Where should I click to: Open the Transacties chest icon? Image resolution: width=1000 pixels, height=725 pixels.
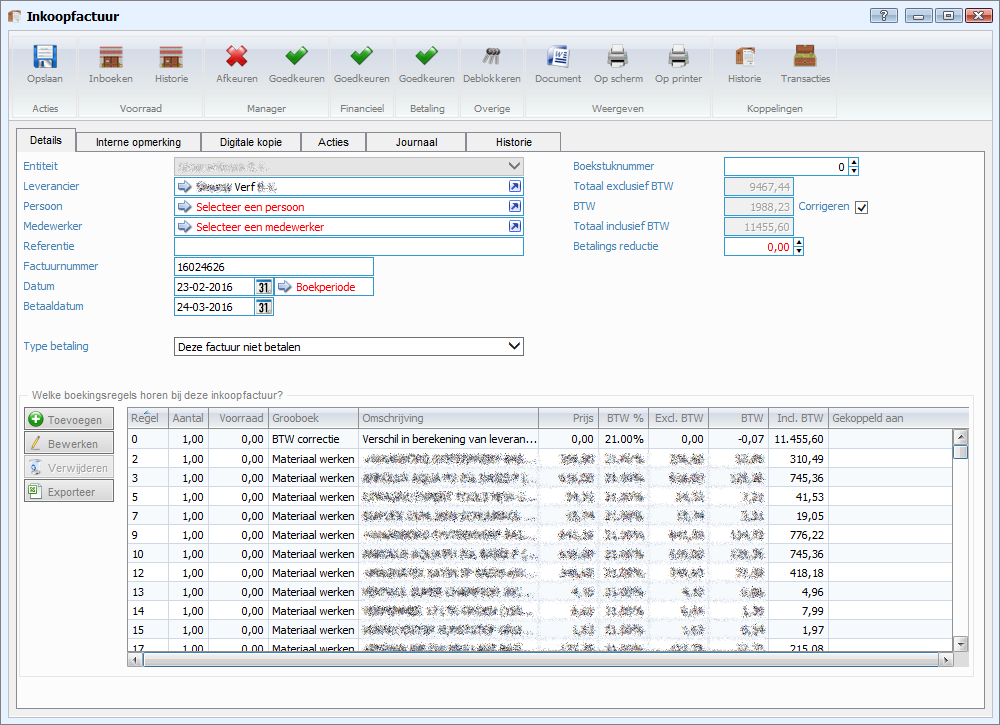(x=805, y=57)
